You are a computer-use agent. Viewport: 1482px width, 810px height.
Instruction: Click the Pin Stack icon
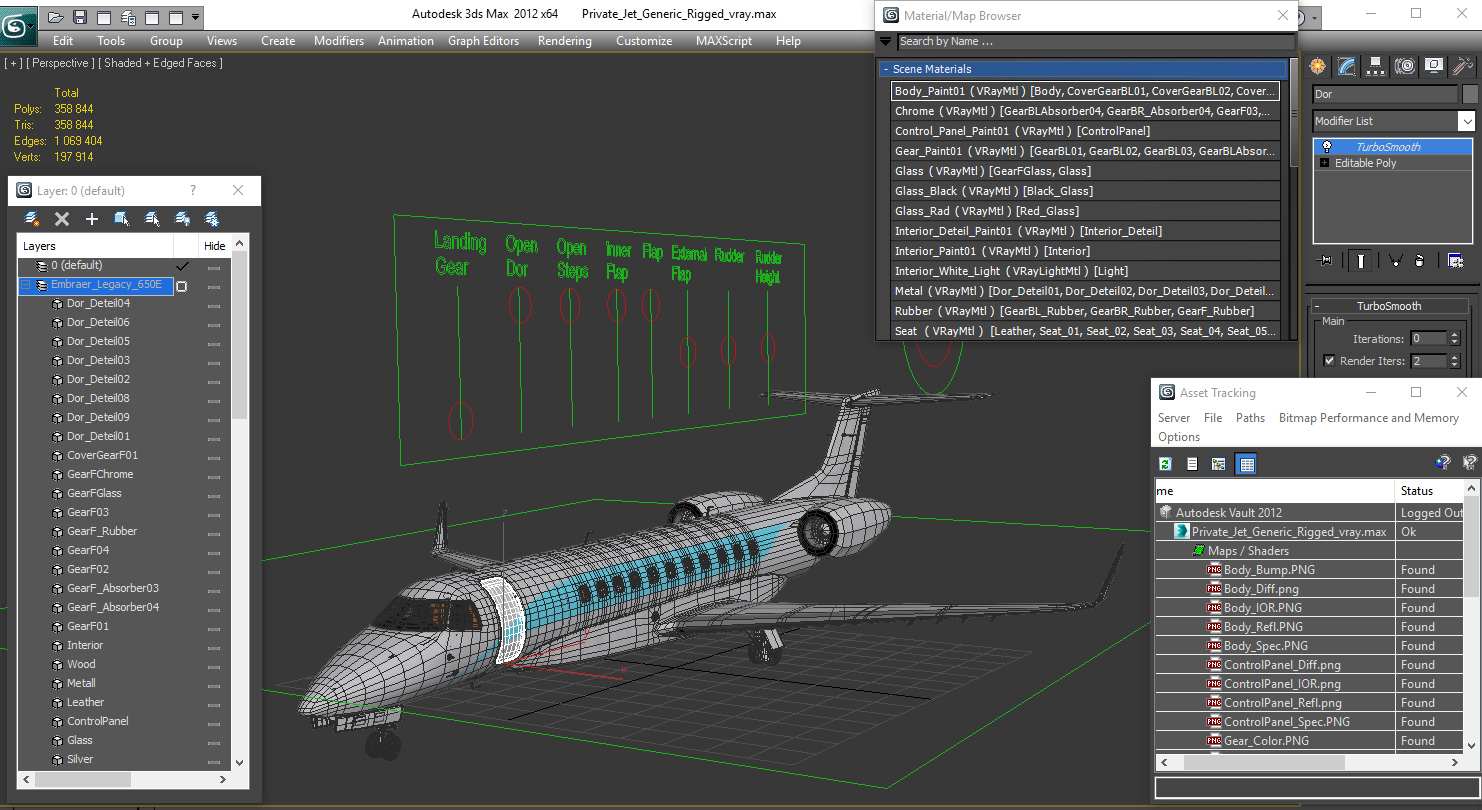tap(1326, 260)
